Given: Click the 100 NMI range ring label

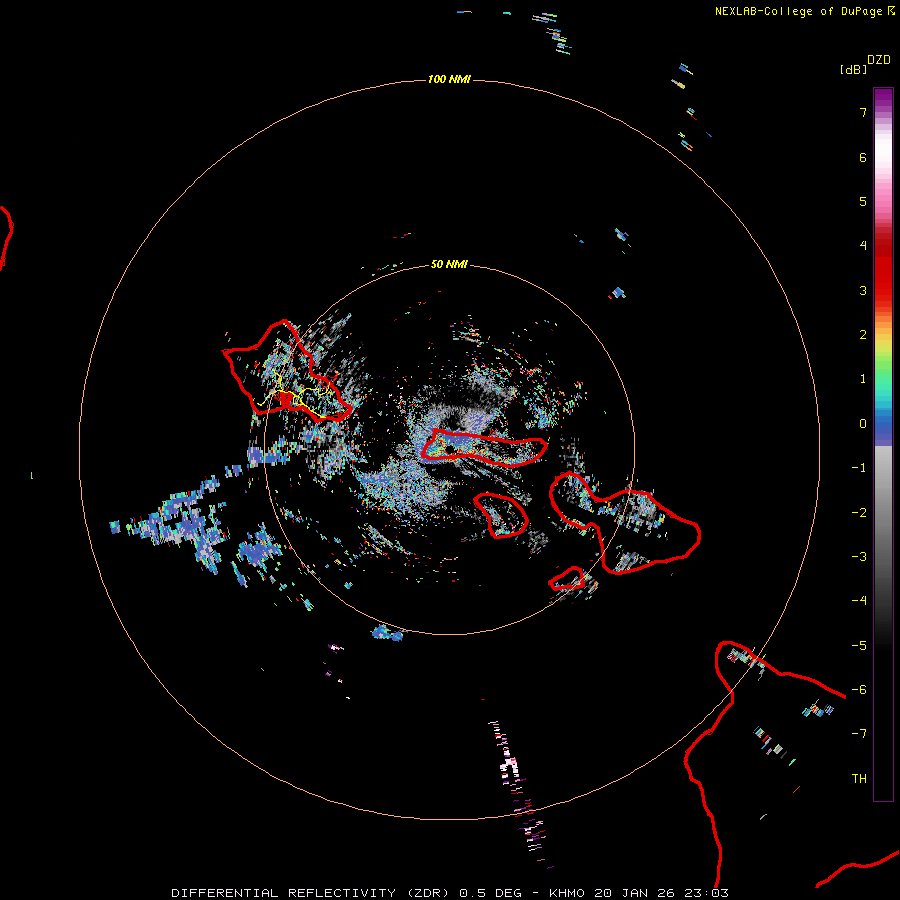Looking at the screenshot, I should pos(449,79).
